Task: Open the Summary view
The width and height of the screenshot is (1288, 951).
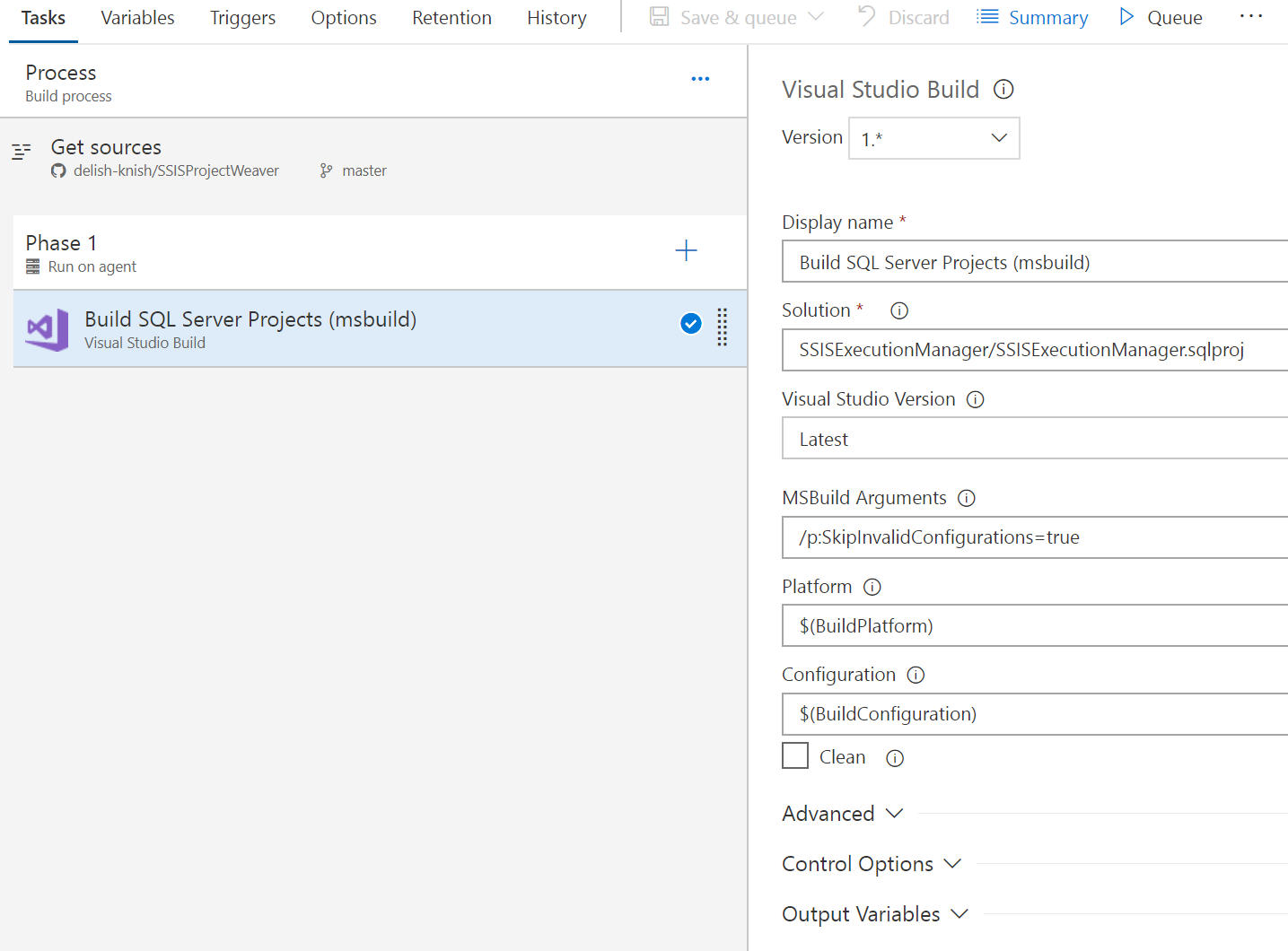Action: click(1032, 17)
